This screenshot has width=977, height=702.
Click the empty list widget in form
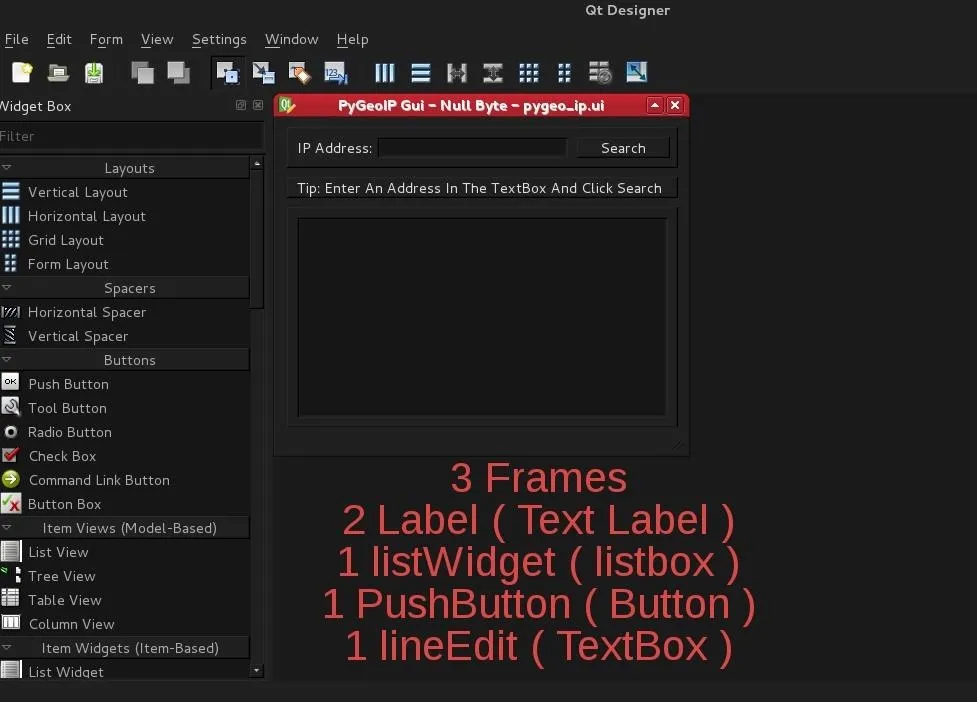[x=482, y=316]
